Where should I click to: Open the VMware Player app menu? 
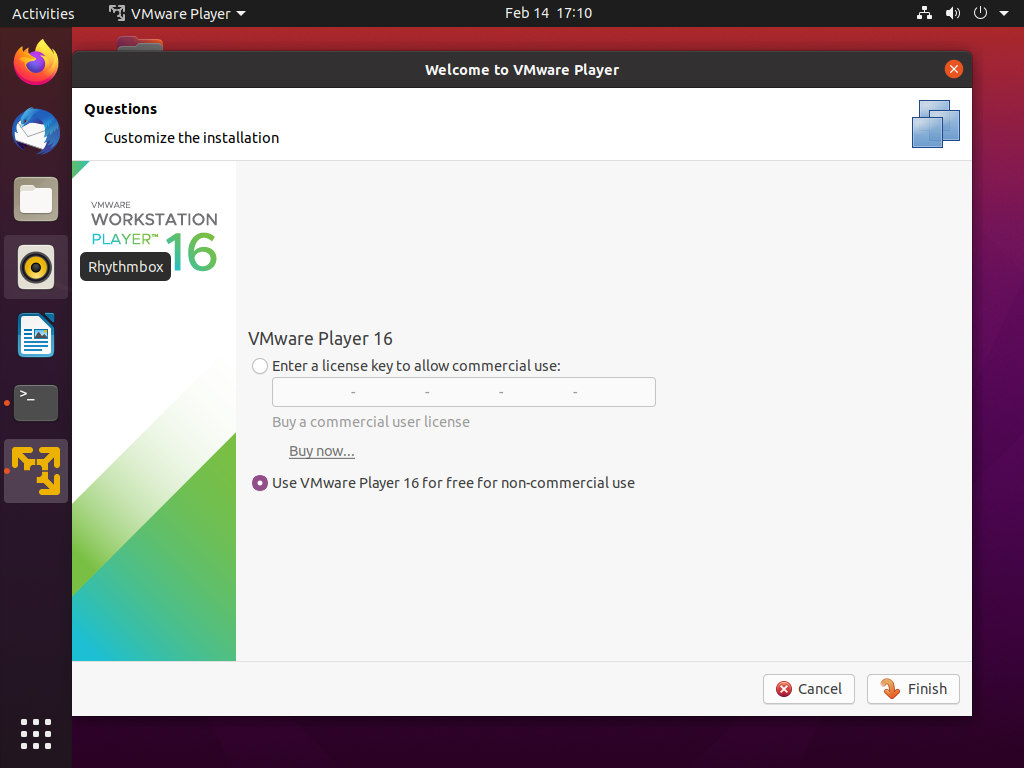177,13
